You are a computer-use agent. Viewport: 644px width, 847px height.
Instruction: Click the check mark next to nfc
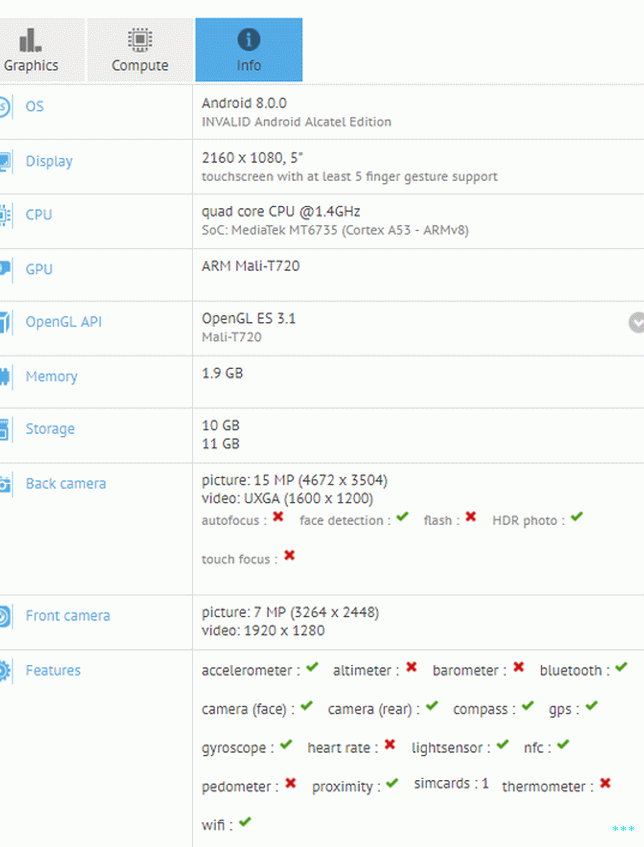[564, 745]
